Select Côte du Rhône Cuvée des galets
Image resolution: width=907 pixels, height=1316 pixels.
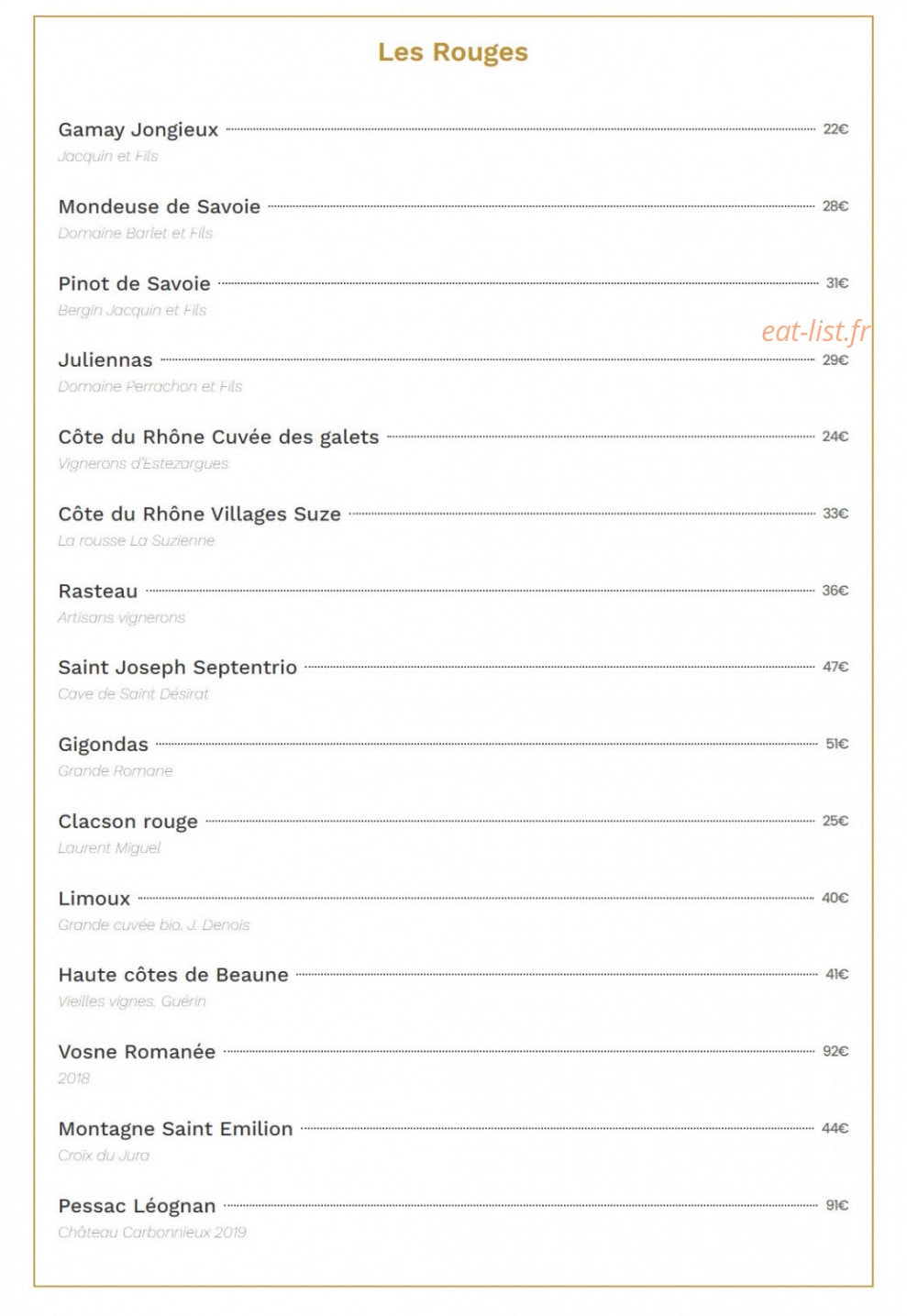click(x=218, y=437)
